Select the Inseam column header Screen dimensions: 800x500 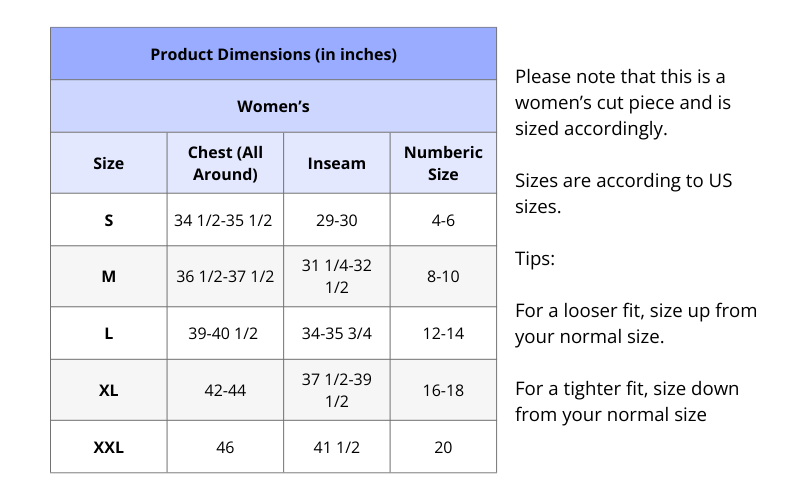pyautogui.click(x=336, y=163)
